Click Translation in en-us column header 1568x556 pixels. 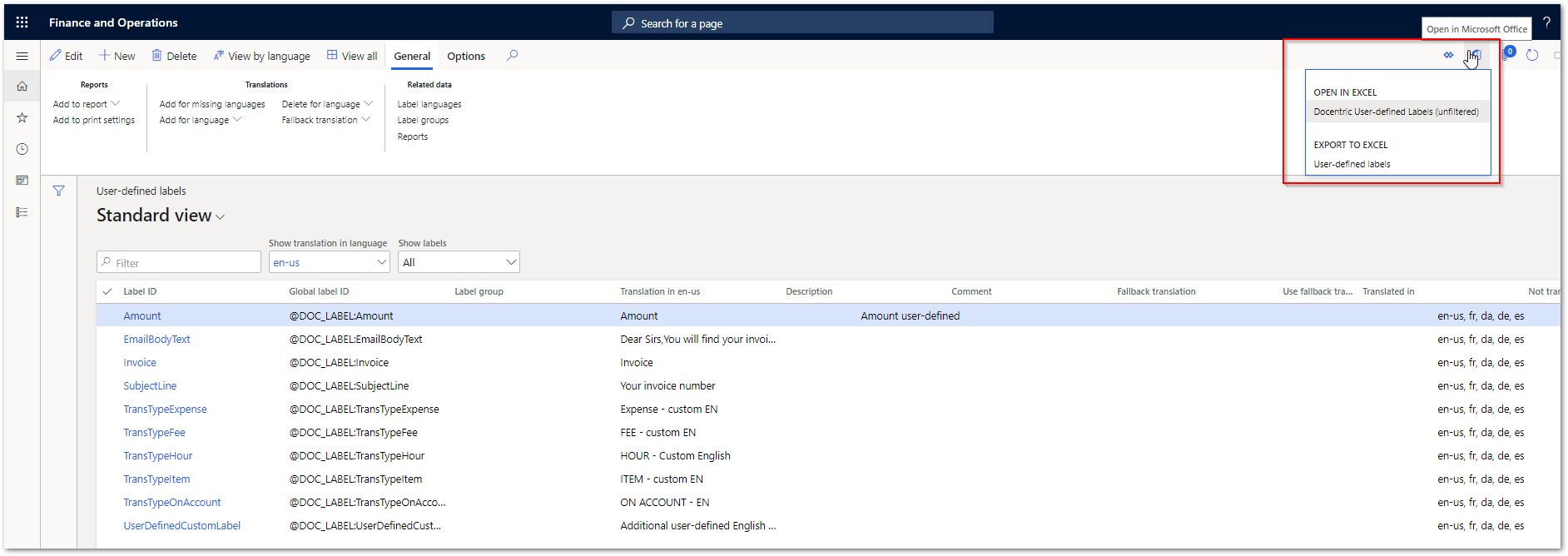pos(660,291)
